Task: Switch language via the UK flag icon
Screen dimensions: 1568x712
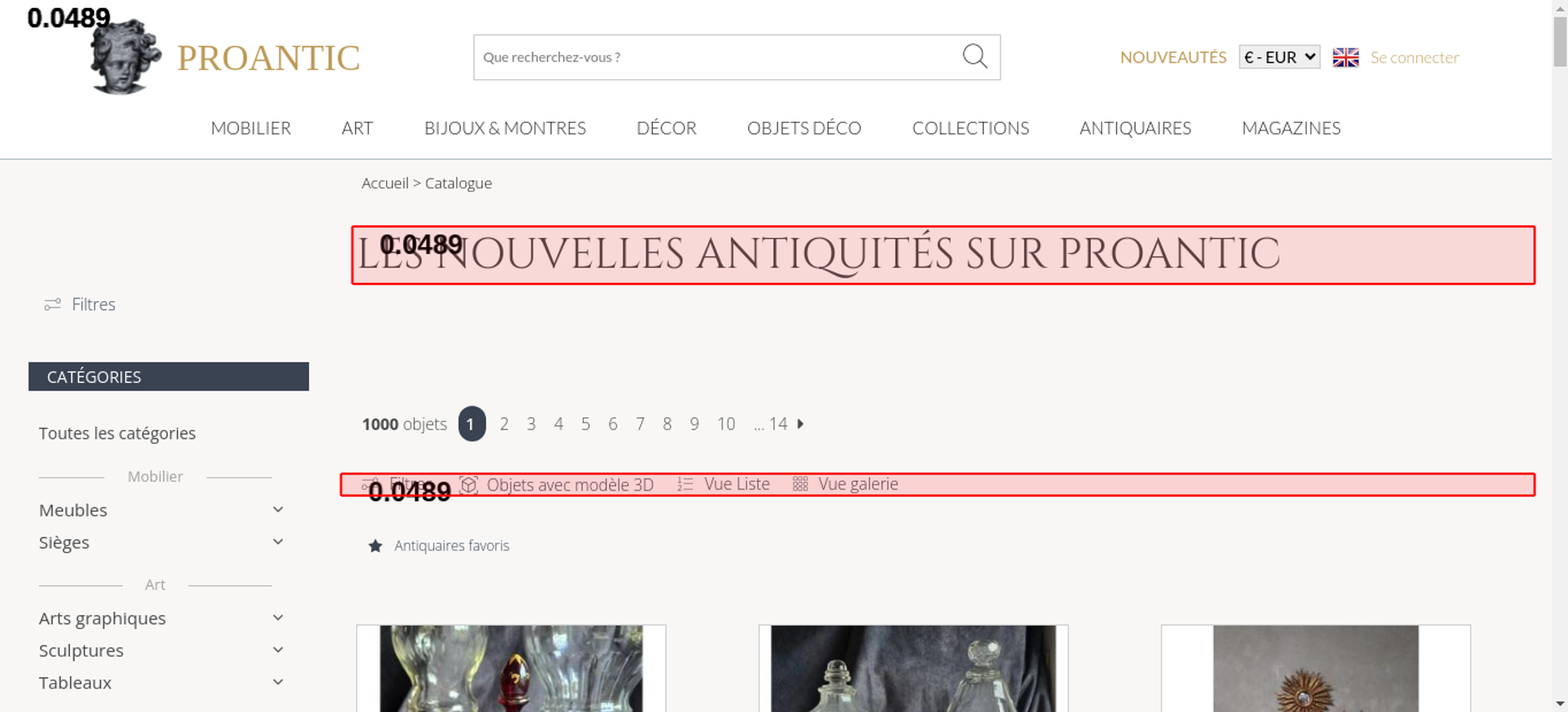Action: pos(1345,57)
